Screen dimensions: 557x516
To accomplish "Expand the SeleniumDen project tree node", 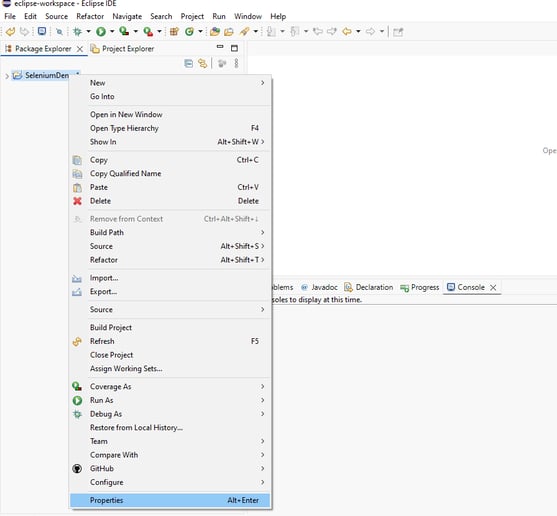I will coord(7,76).
